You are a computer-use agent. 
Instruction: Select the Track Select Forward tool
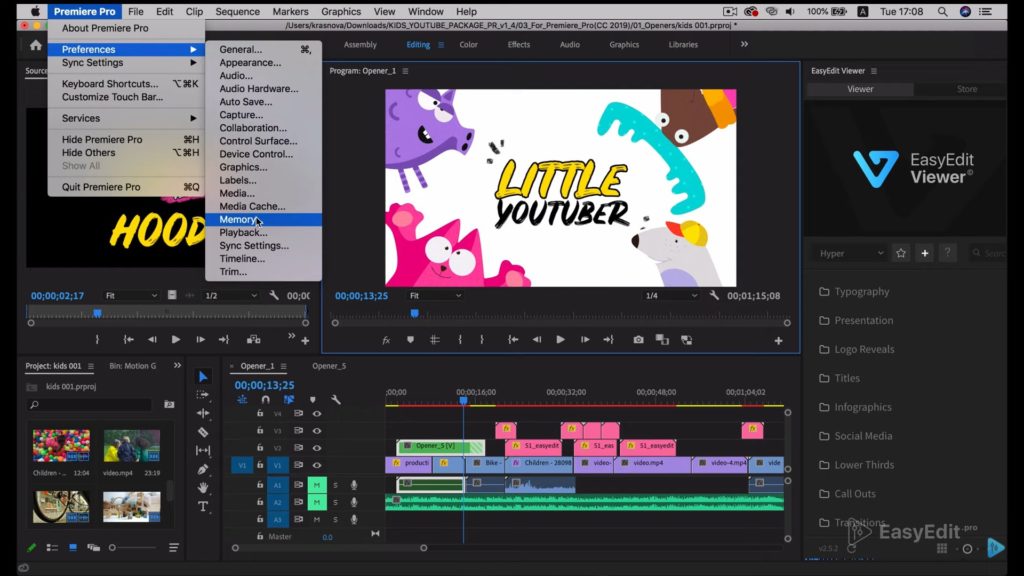point(203,394)
